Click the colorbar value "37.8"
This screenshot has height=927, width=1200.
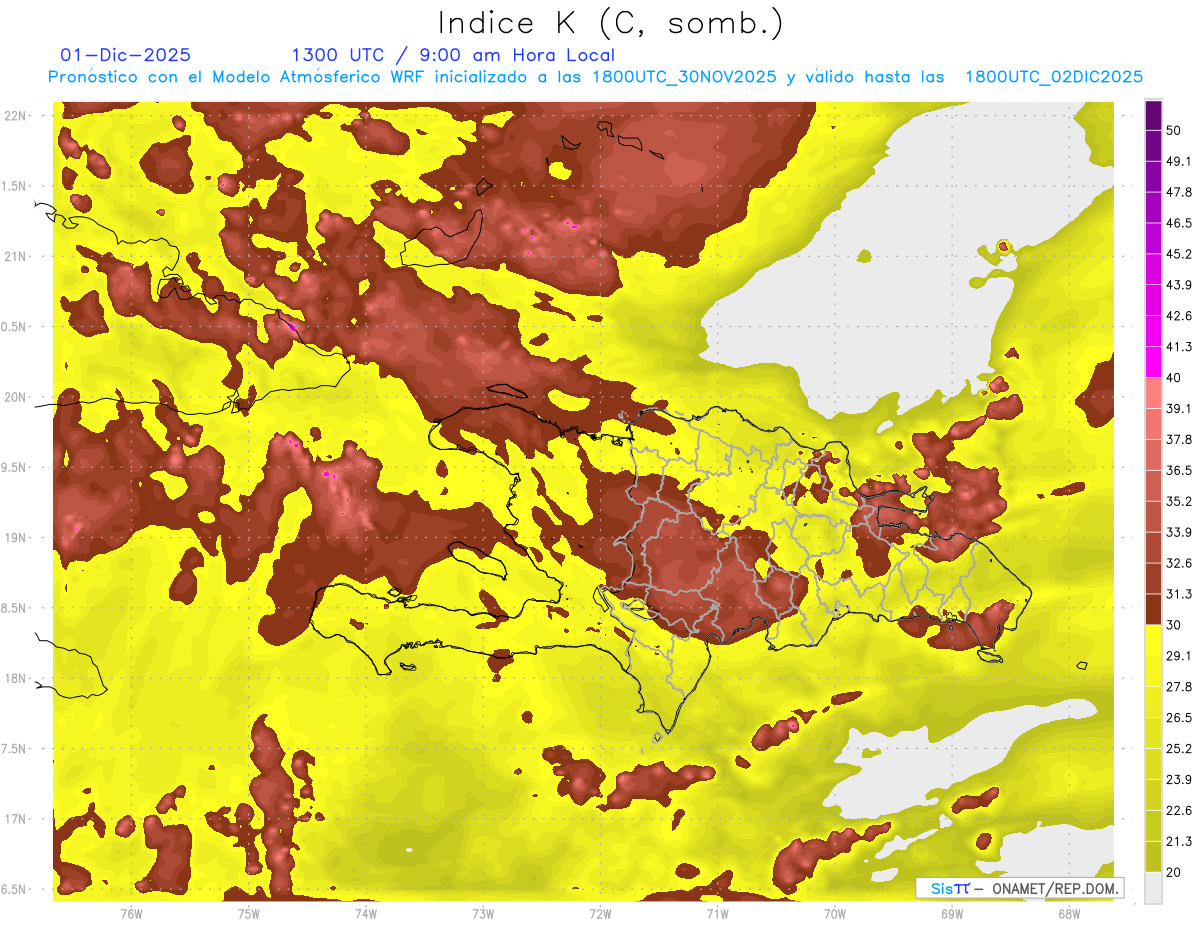pyautogui.click(x=1180, y=439)
